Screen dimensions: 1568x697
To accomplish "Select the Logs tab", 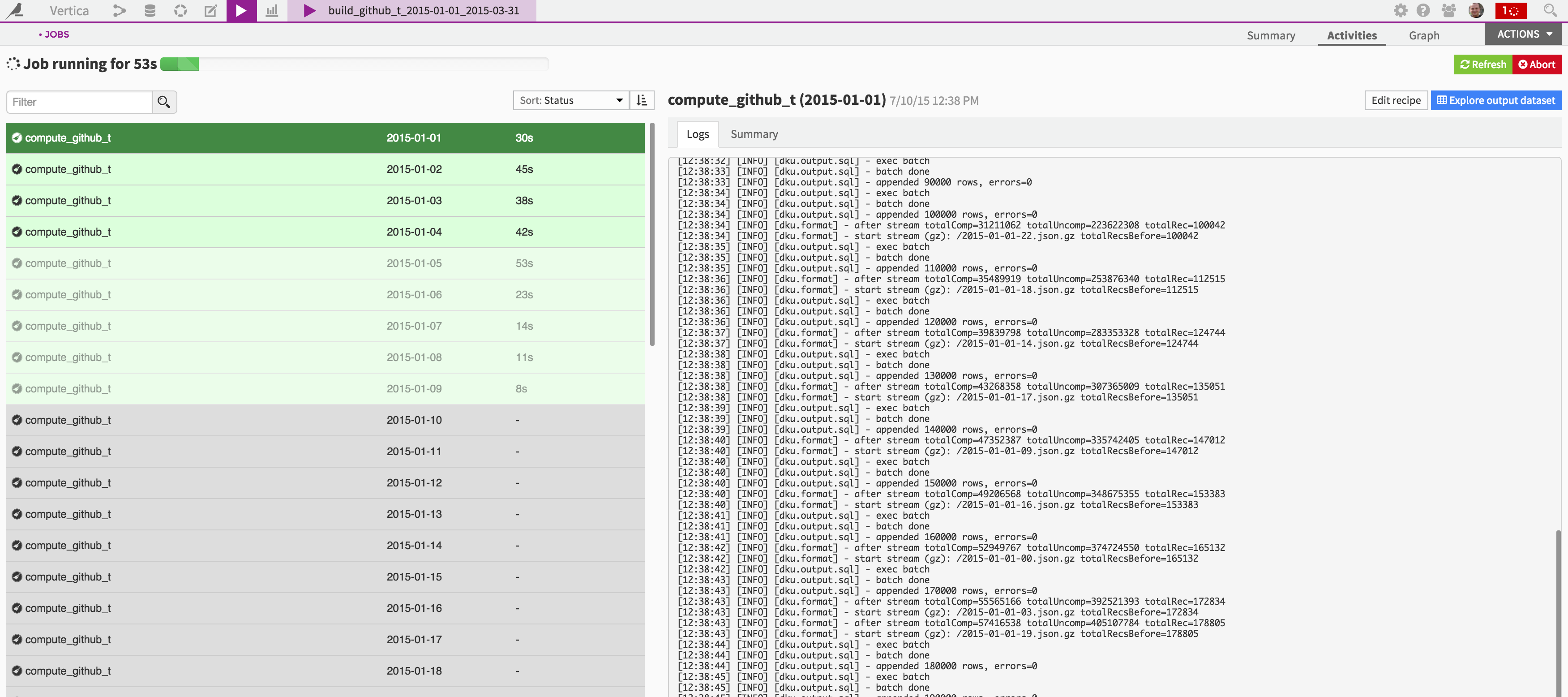I will tap(698, 134).
